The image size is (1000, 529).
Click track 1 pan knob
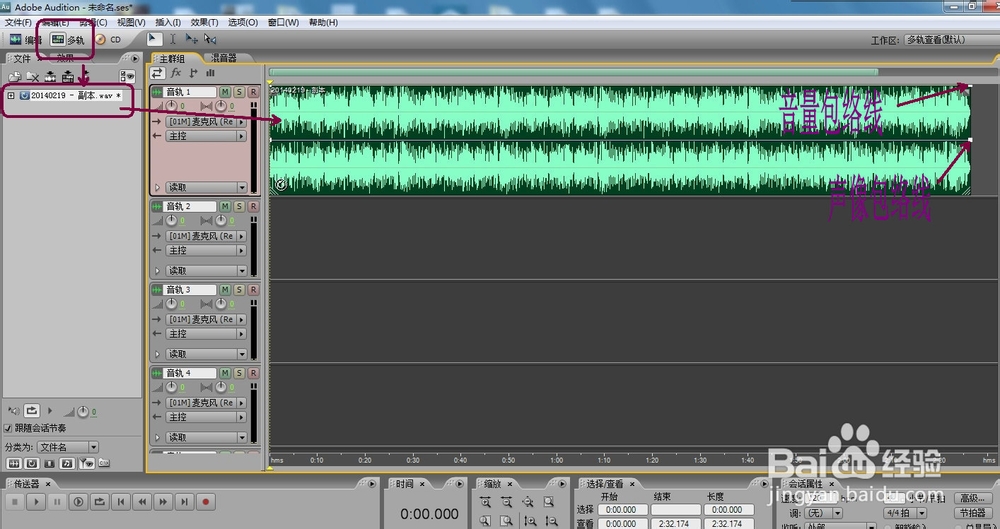point(221,106)
